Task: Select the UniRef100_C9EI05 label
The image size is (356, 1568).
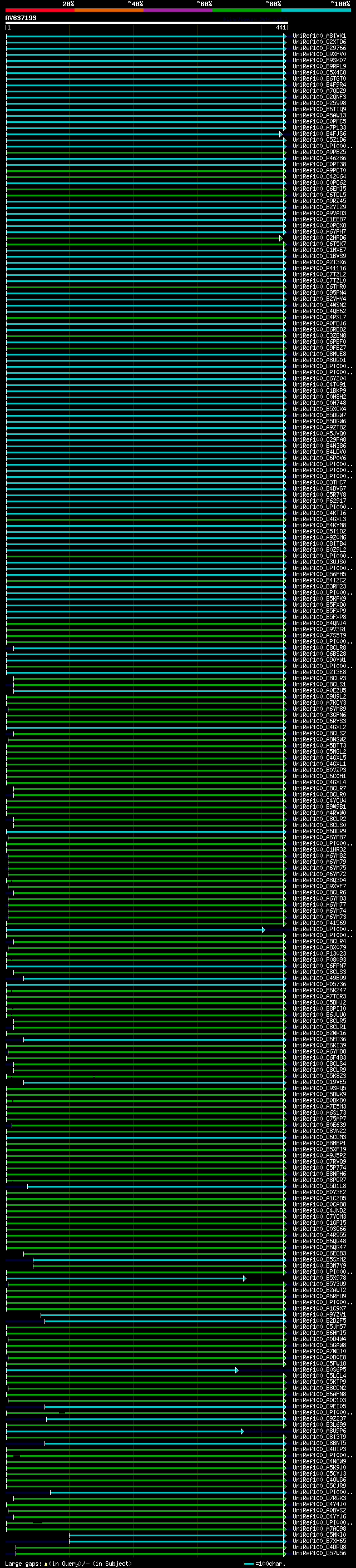Action: (x=319, y=1407)
